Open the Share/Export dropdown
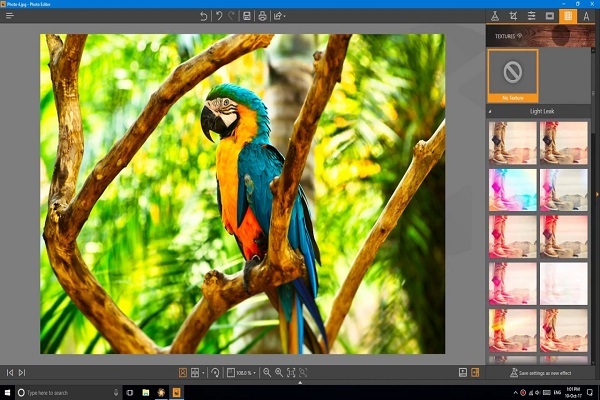 (x=280, y=16)
